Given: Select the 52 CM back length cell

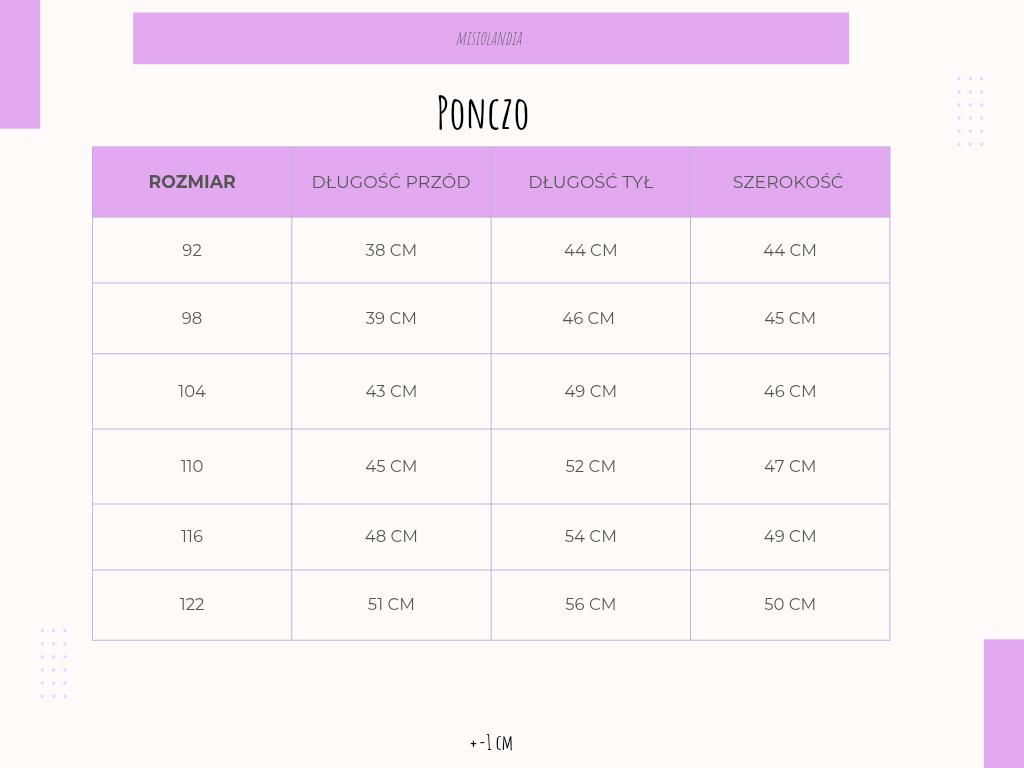Looking at the screenshot, I should (x=590, y=466).
